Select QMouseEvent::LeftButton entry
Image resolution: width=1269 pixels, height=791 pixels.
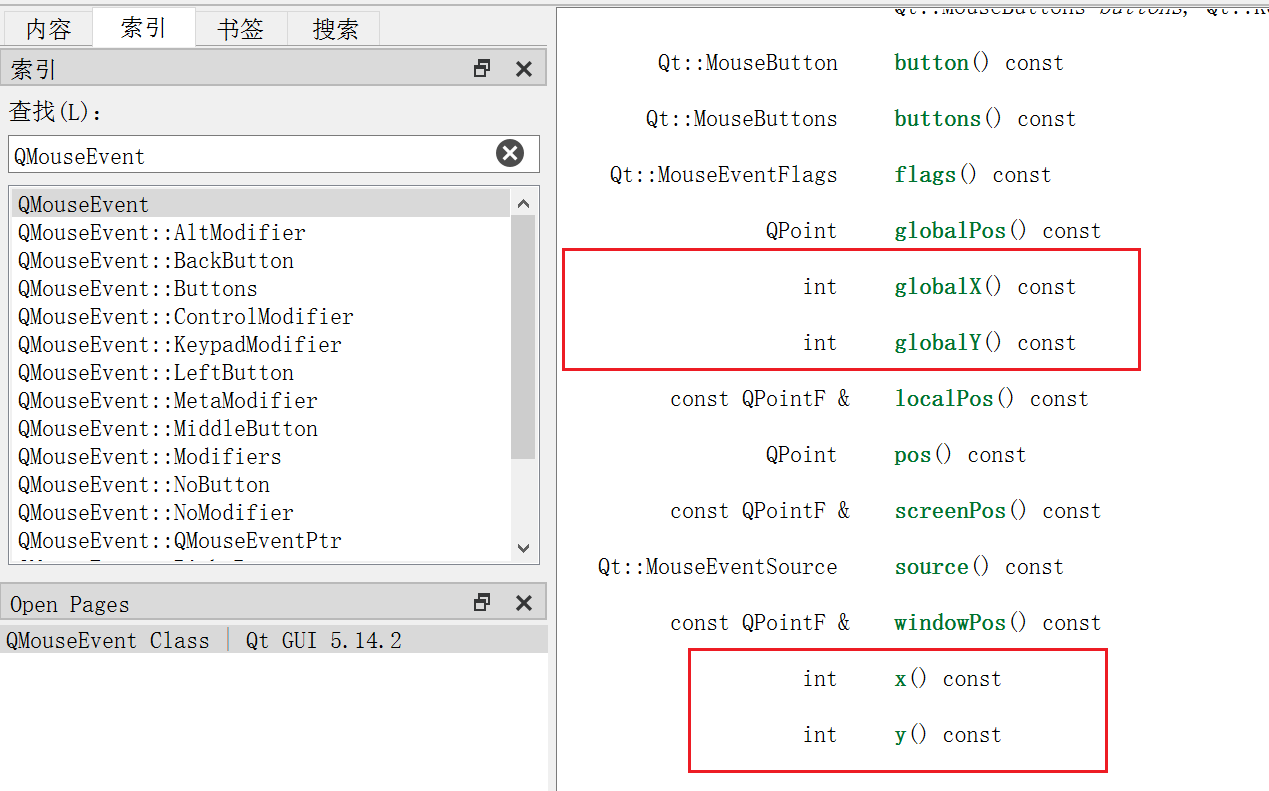(x=156, y=372)
